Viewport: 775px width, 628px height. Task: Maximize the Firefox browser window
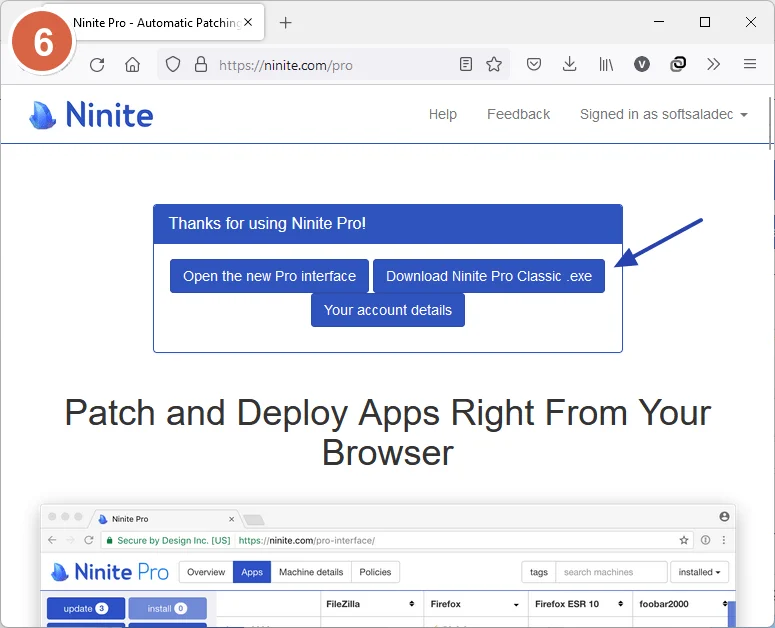[x=705, y=22]
